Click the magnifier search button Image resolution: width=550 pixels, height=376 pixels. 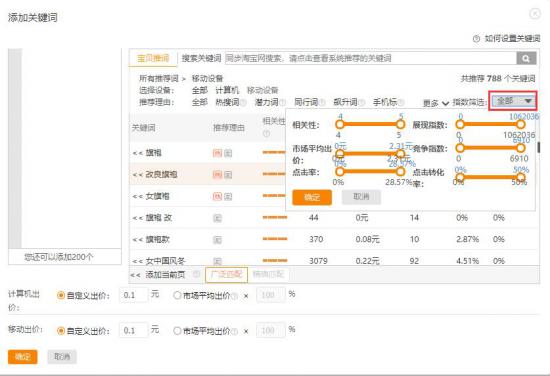pos(526,58)
